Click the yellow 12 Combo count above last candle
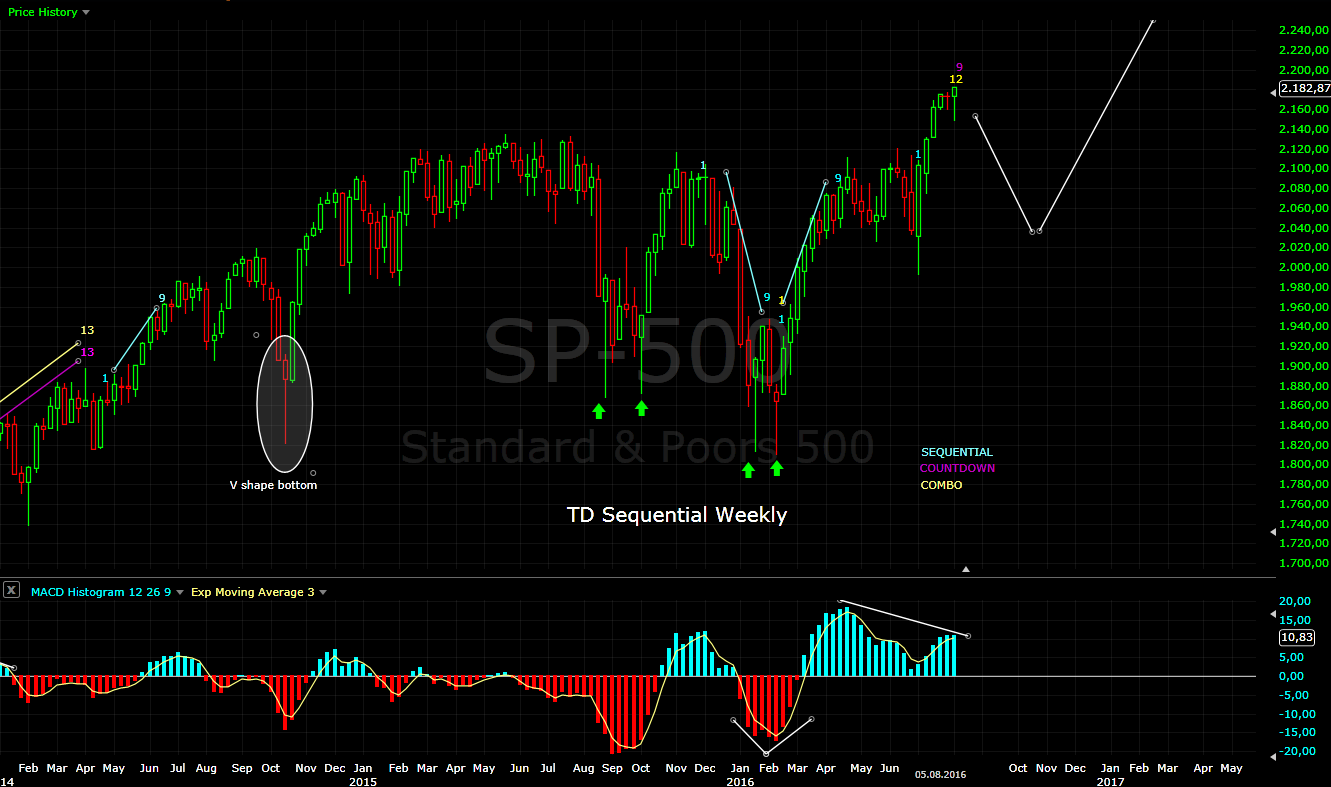1331x787 pixels. (956, 79)
